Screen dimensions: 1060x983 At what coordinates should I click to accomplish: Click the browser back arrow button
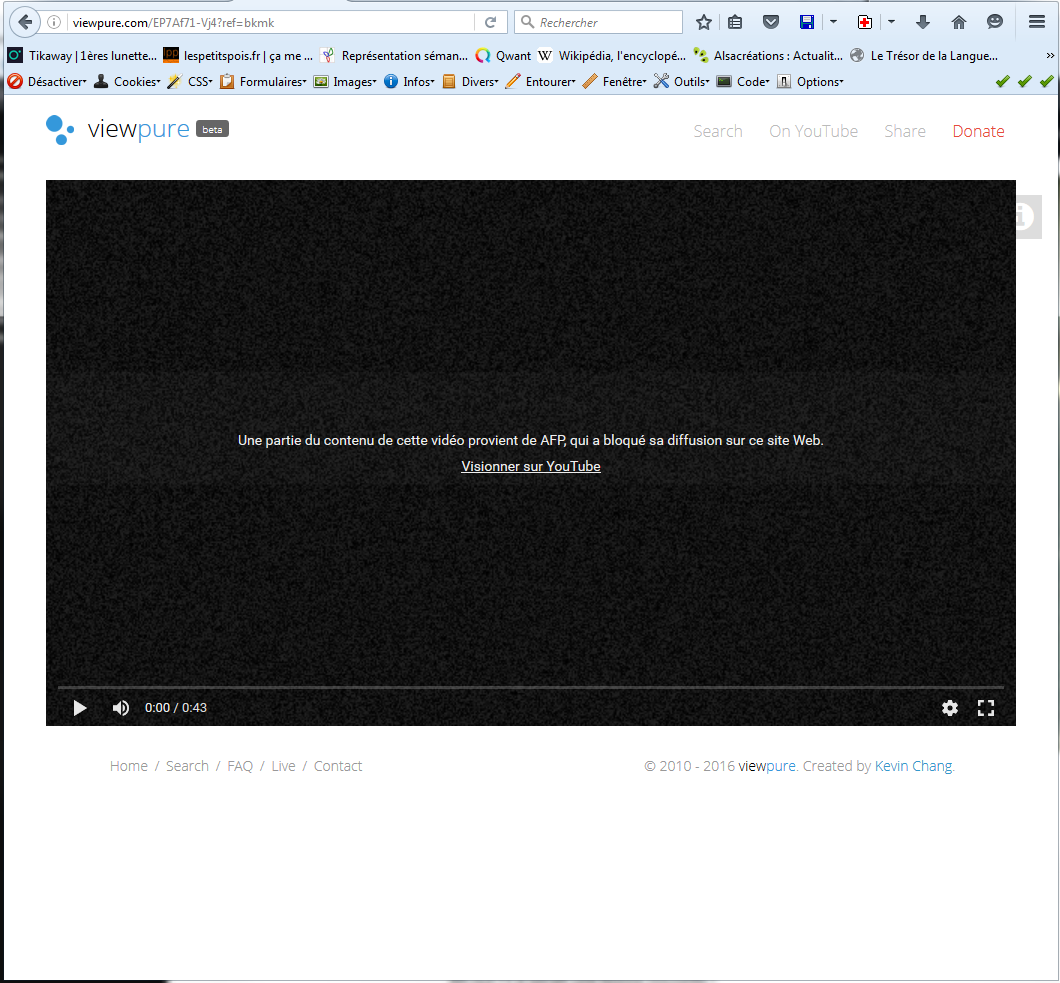[23, 22]
